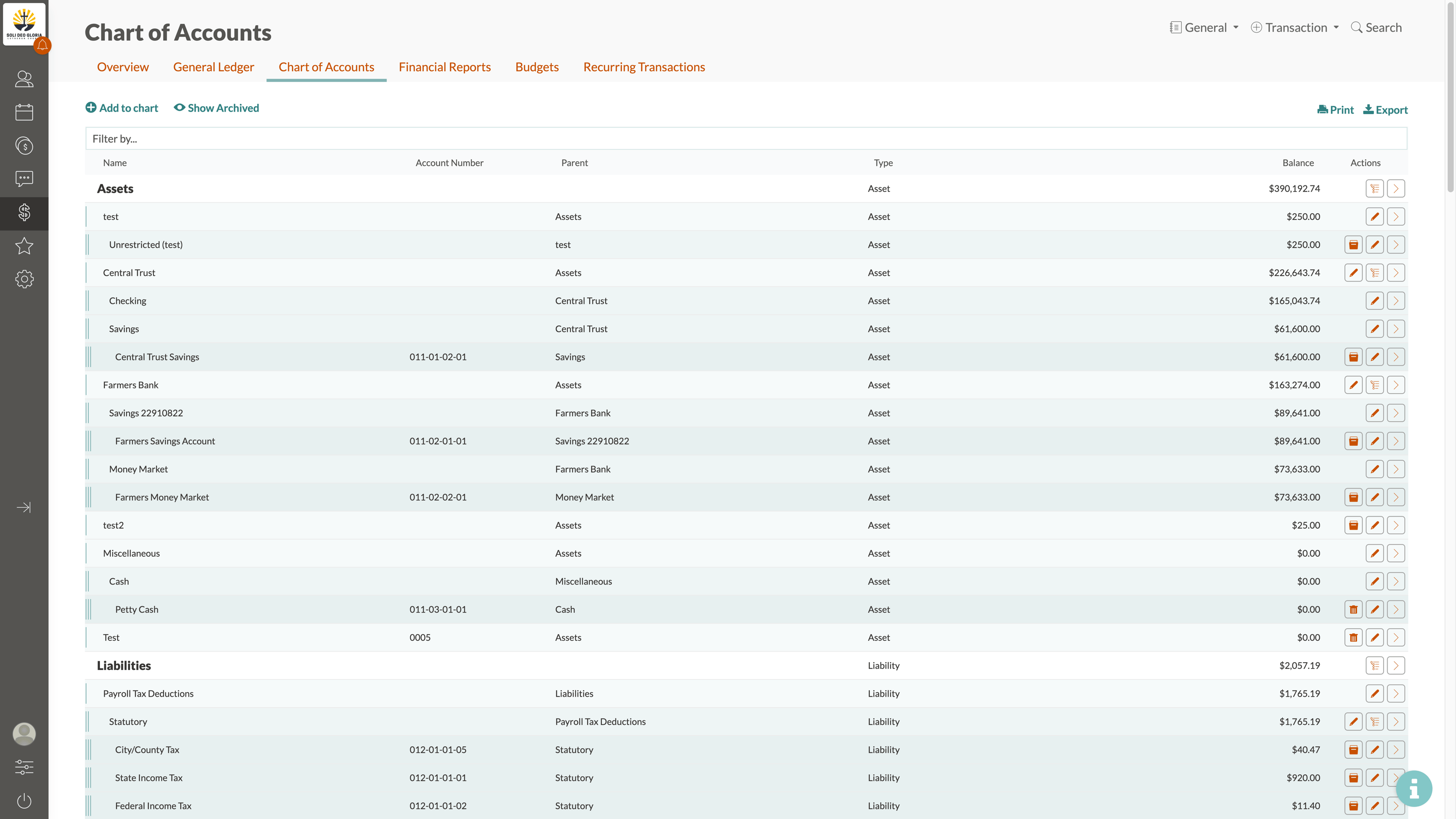
Task: Click tree hierarchy icon for Farmers Bank
Action: pos(1374,385)
